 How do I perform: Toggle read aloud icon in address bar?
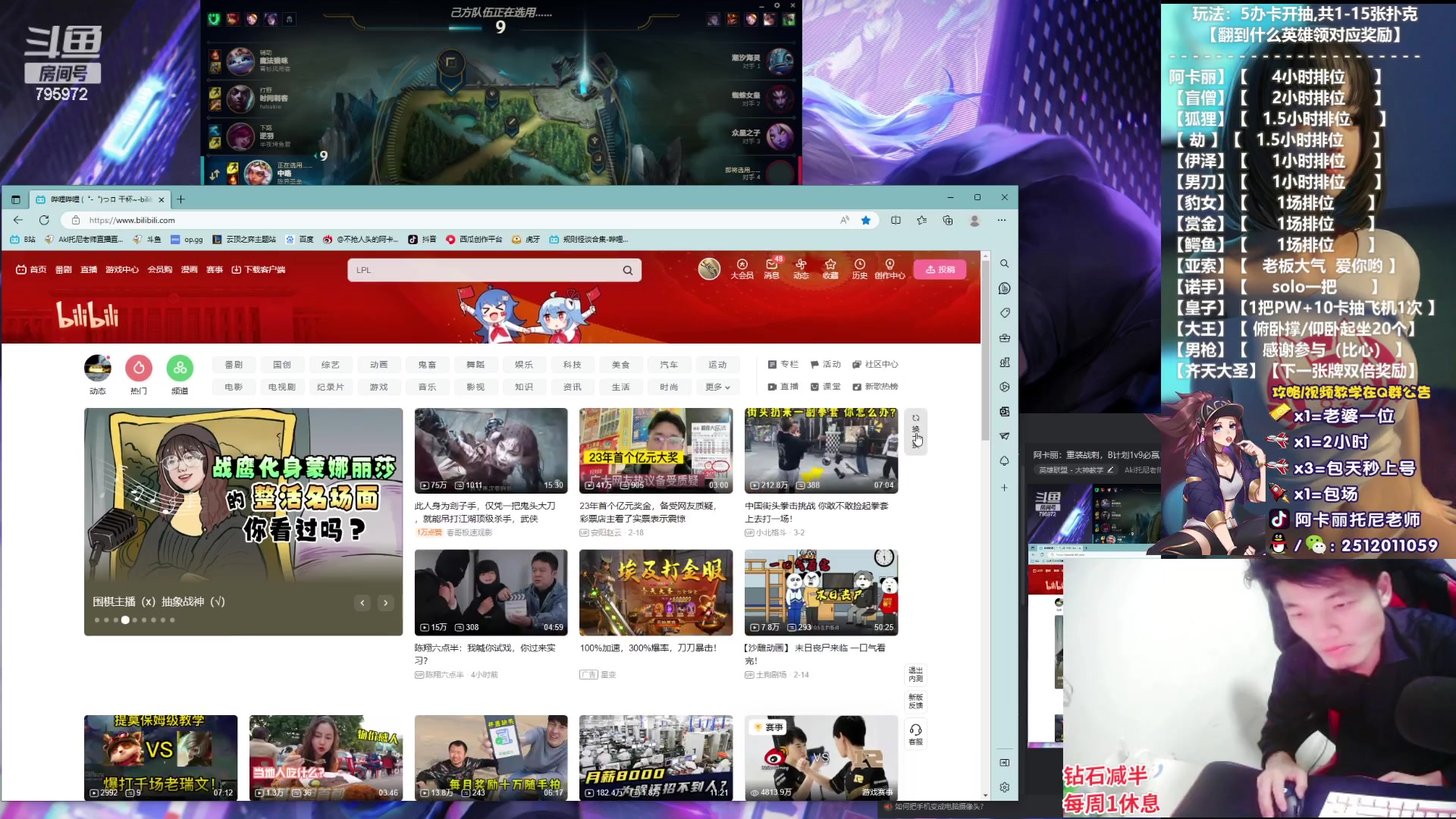845,220
